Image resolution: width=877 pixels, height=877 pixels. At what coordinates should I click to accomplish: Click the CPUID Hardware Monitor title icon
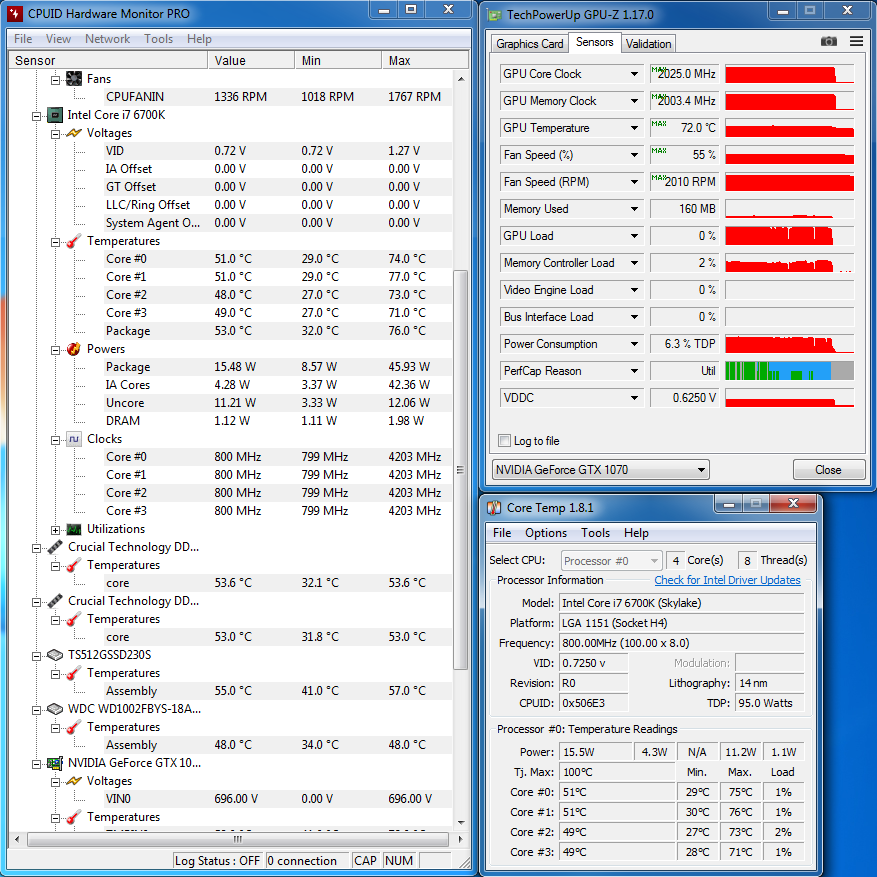point(15,13)
